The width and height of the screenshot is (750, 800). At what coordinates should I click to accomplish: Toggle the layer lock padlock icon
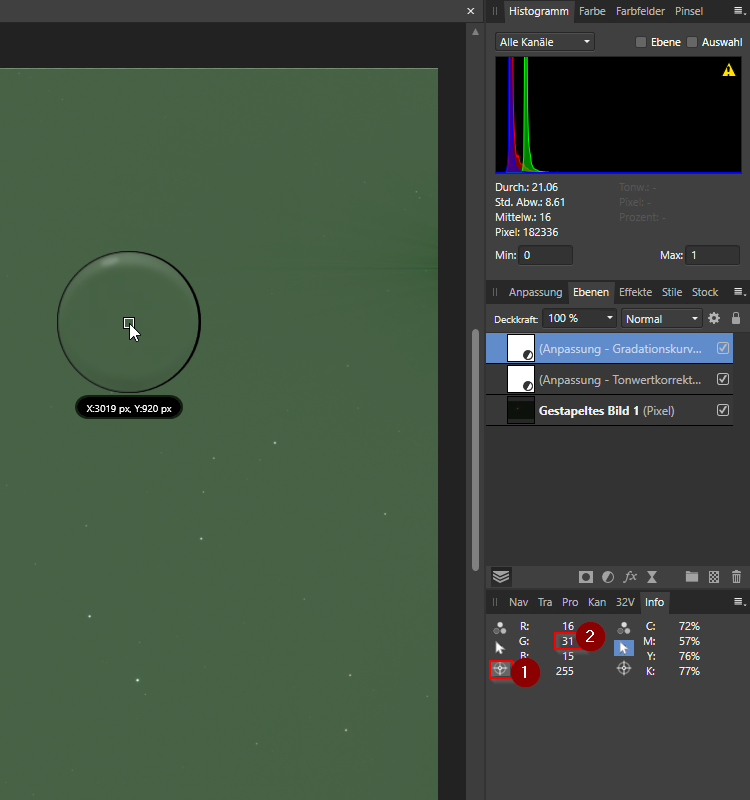coord(736,318)
